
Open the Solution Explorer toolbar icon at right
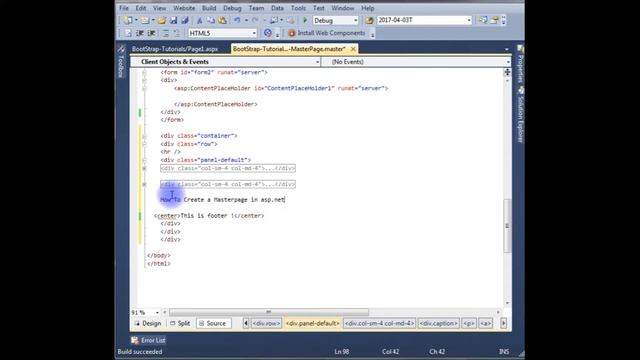click(483, 20)
